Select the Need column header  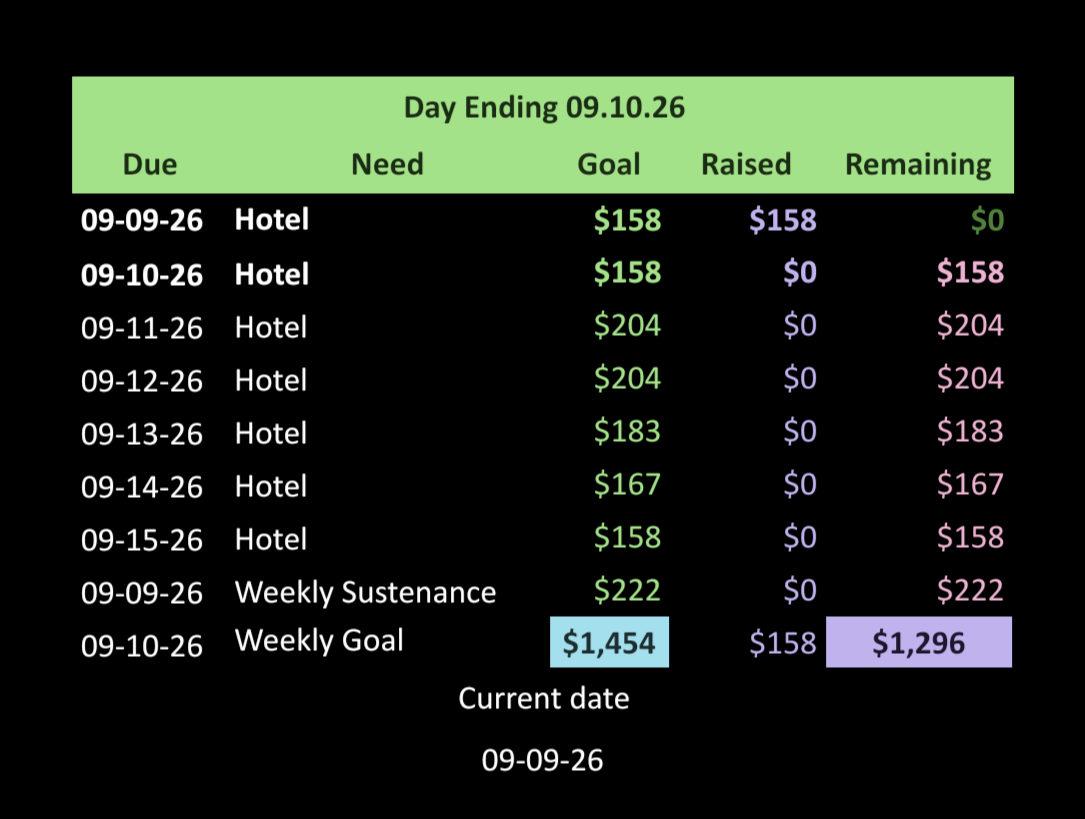pyautogui.click(x=387, y=165)
